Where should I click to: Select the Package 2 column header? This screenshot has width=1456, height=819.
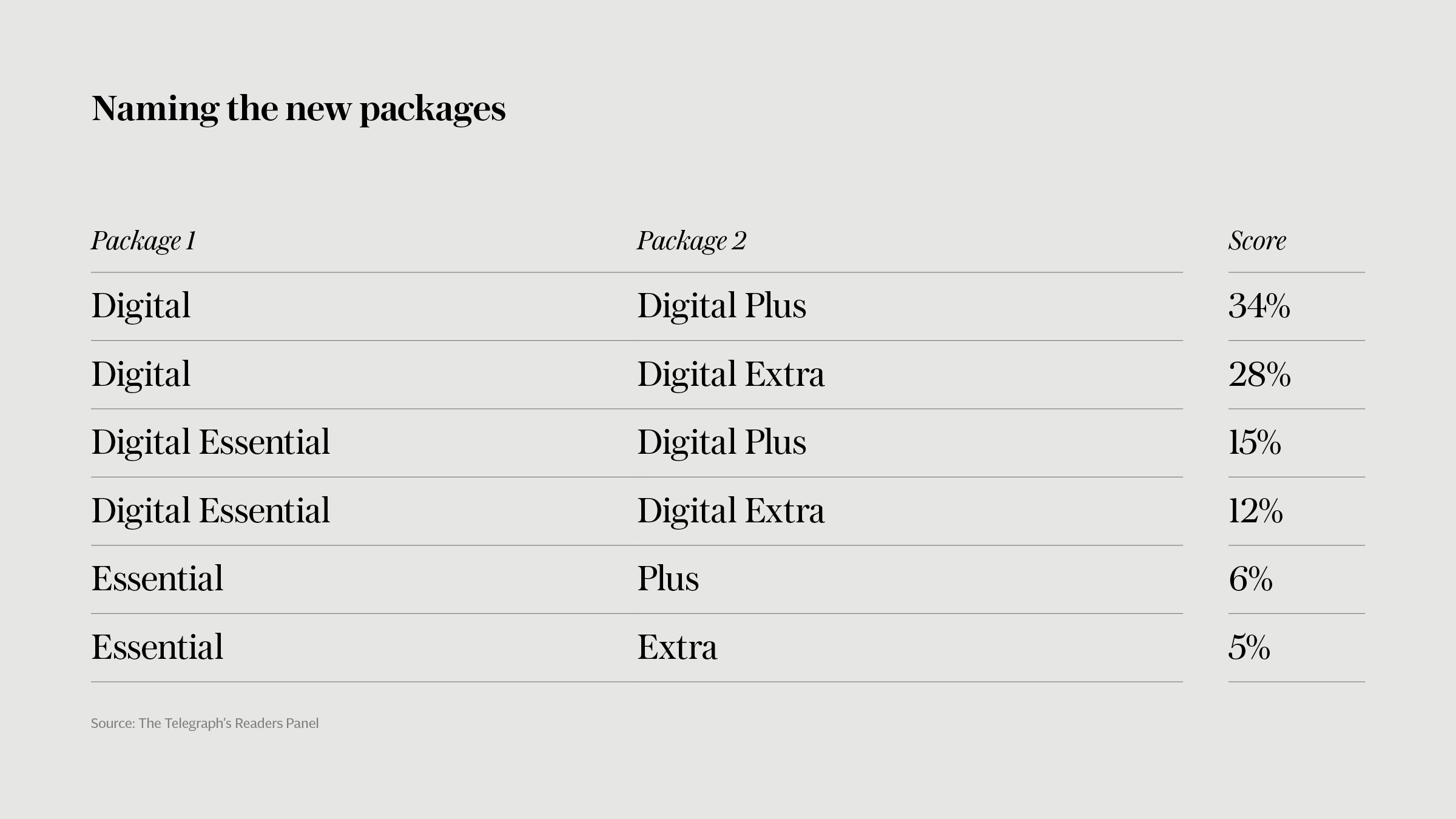point(691,241)
